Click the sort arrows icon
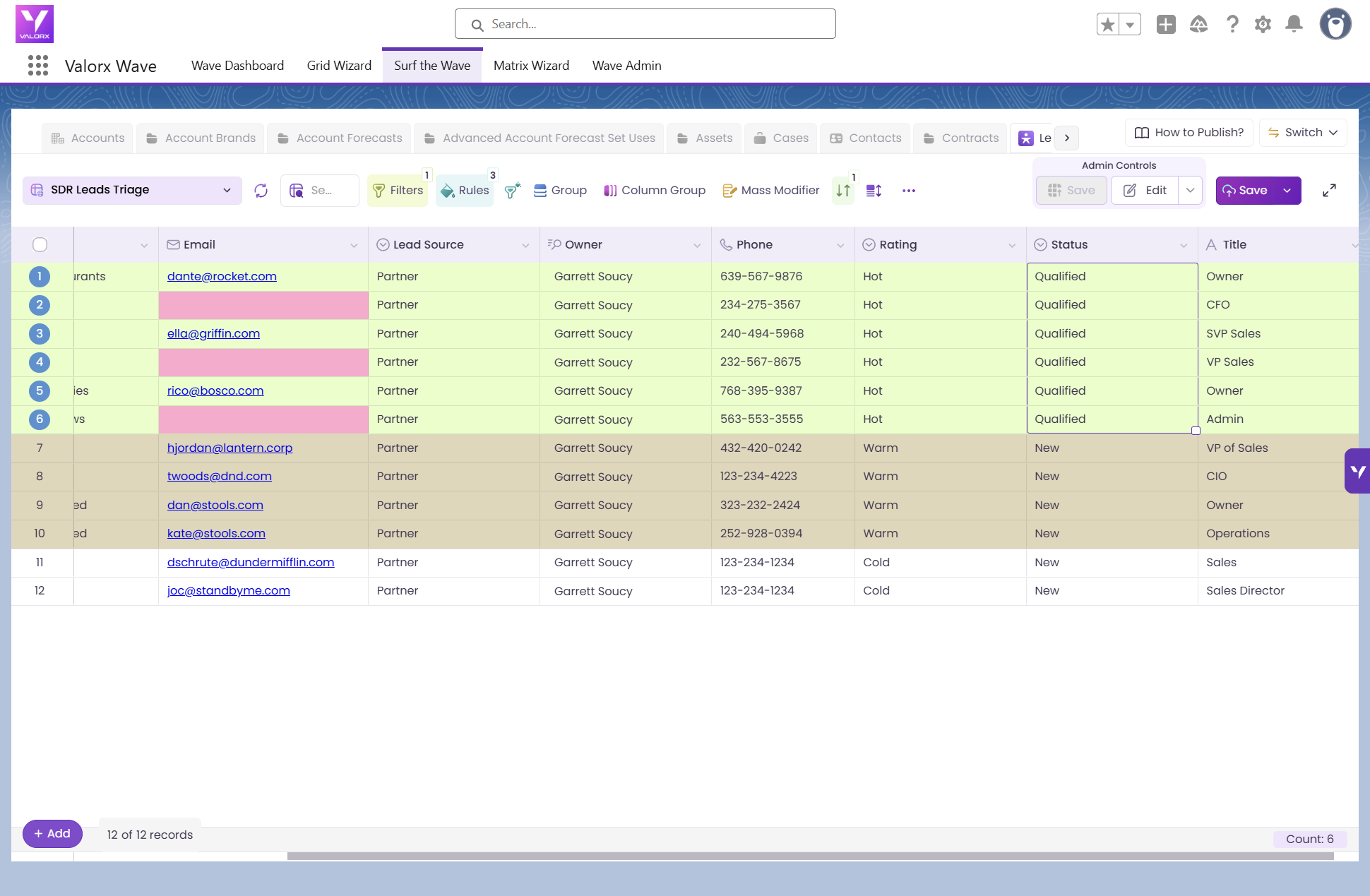This screenshot has height=896, width=1370. pos(843,191)
